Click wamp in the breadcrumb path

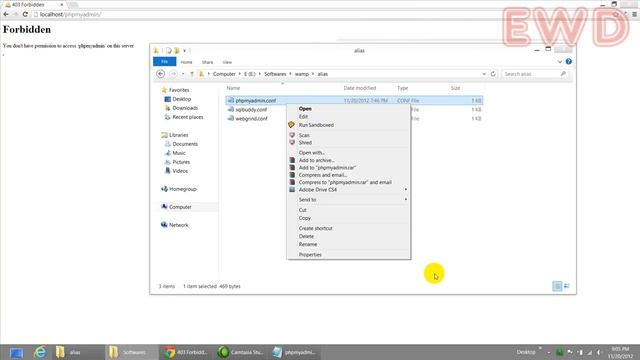(302, 74)
